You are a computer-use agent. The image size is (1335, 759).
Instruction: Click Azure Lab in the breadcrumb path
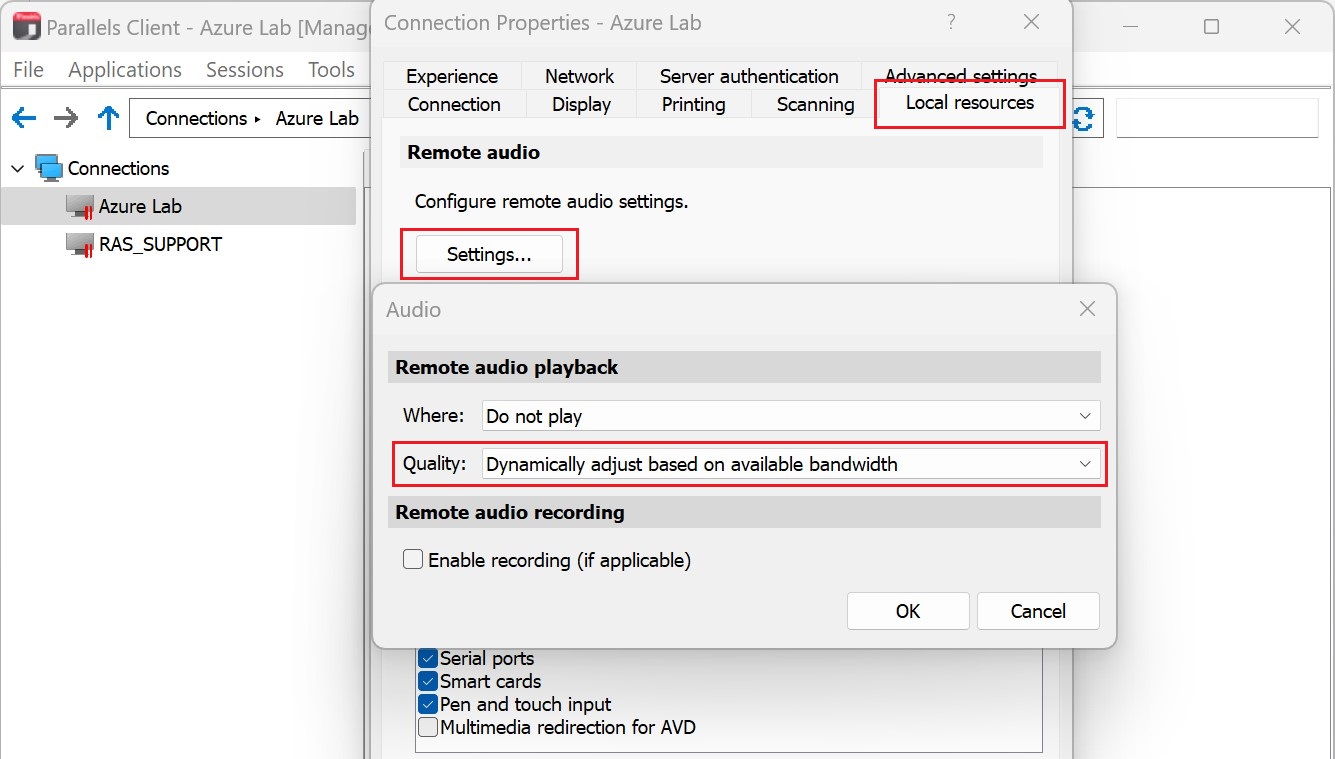coord(317,118)
